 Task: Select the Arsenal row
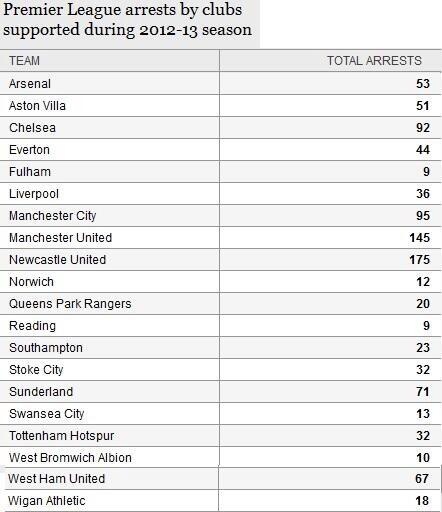[x=221, y=83]
